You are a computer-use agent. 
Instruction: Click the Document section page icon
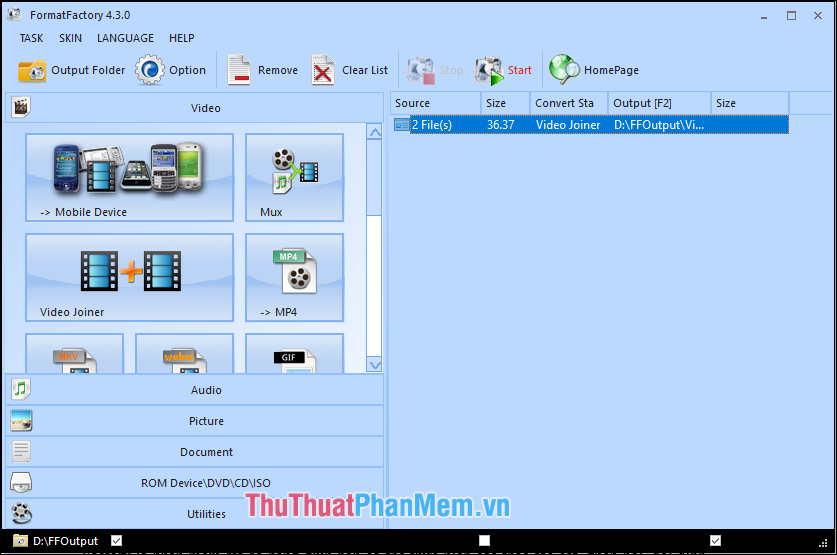21,451
